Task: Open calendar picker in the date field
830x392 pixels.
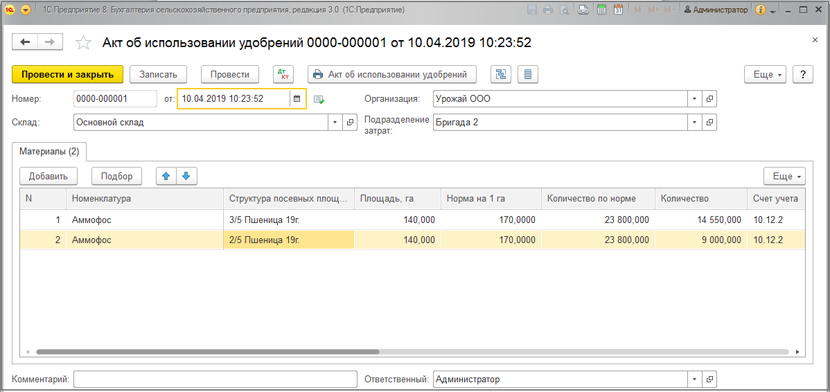Action: coord(297,98)
